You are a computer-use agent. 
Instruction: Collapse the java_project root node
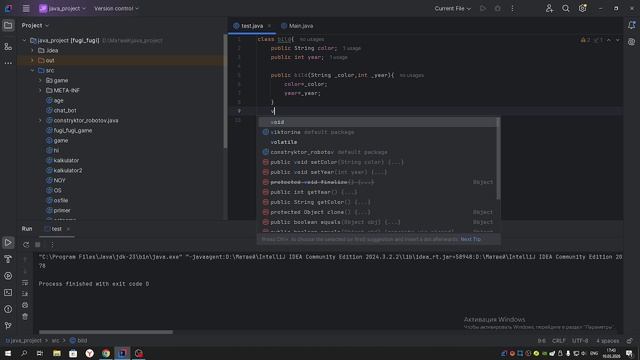pyautogui.click(x=24, y=40)
